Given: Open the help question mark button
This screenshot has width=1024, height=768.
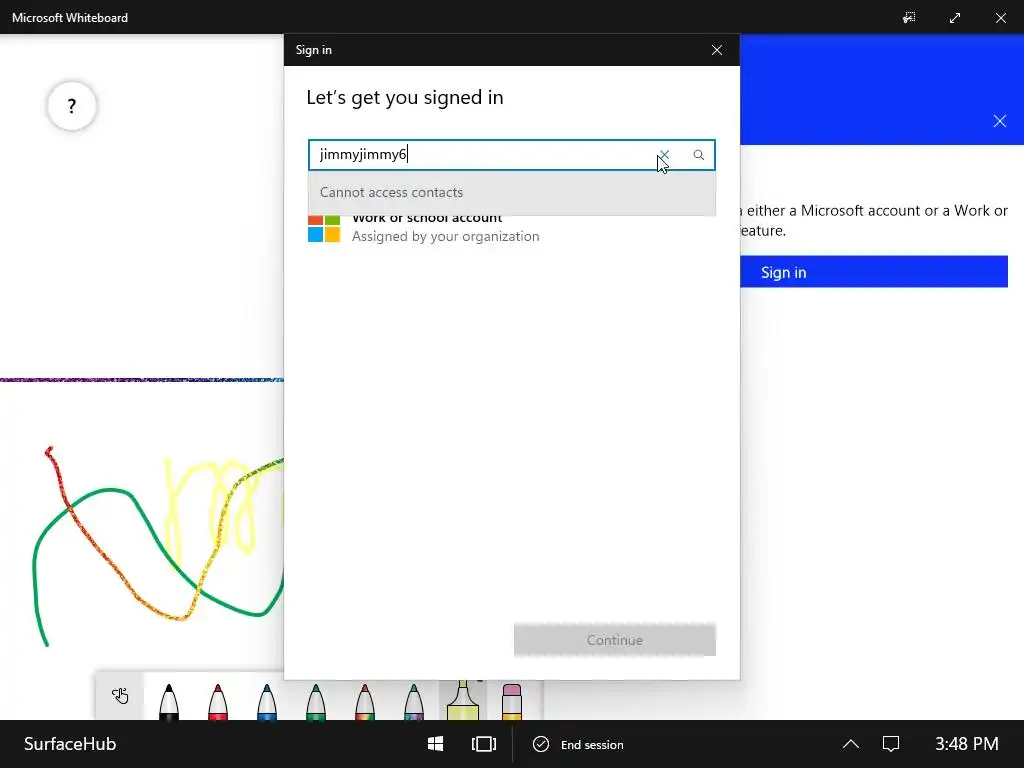Looking at the screenshot, I should pos(72,106).
